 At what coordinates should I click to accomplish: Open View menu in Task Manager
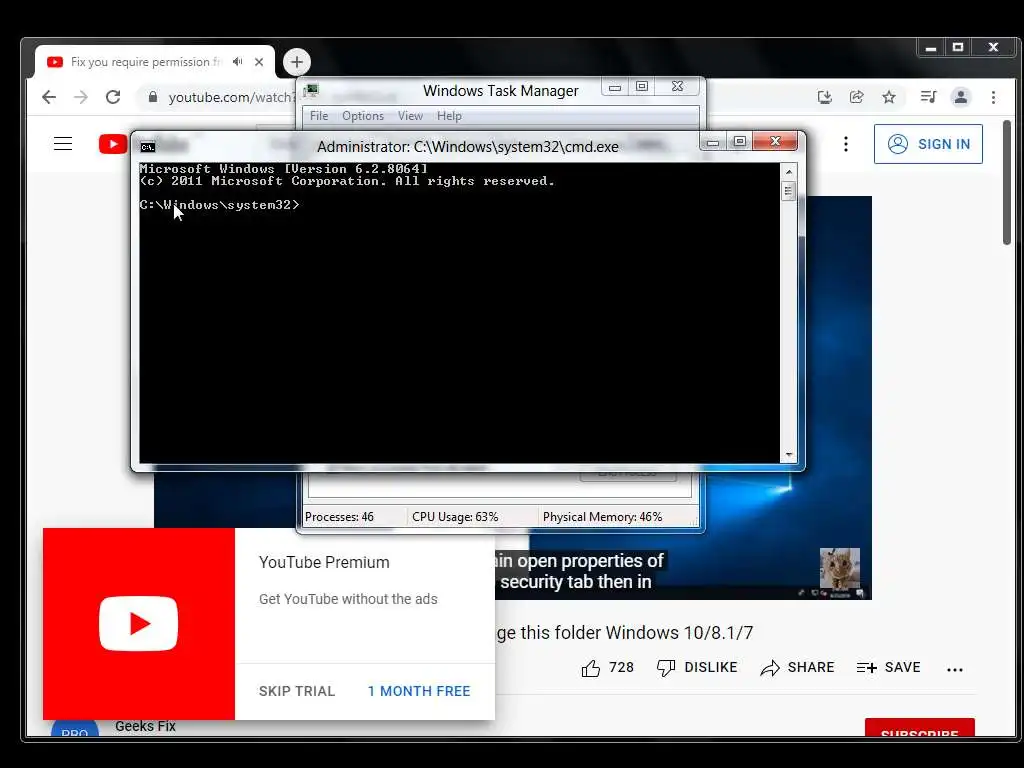click(410, 116)
